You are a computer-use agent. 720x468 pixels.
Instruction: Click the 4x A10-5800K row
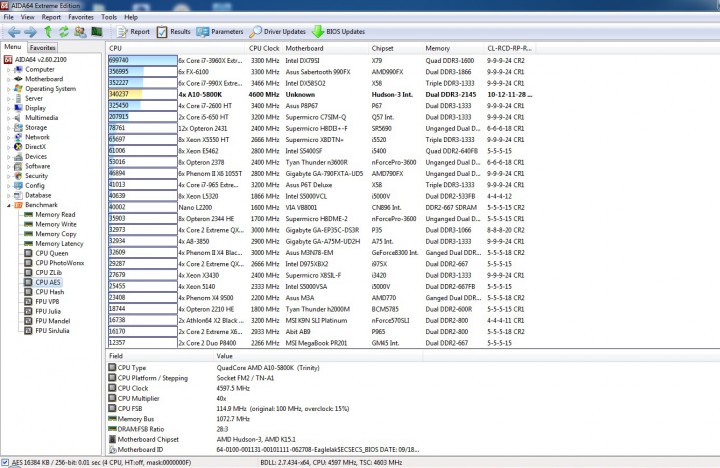[x=321, y=94]
